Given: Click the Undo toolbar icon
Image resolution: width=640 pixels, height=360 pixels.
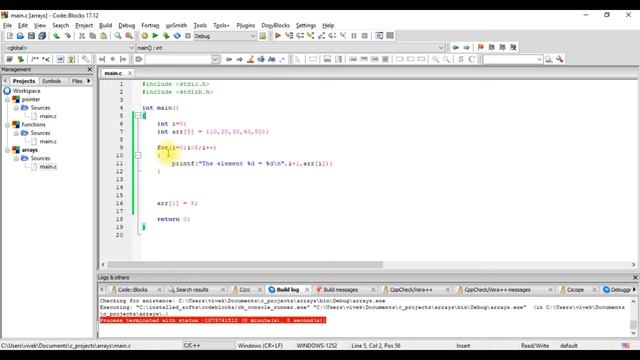Looking at the screenshot, I should click(56, 36).
